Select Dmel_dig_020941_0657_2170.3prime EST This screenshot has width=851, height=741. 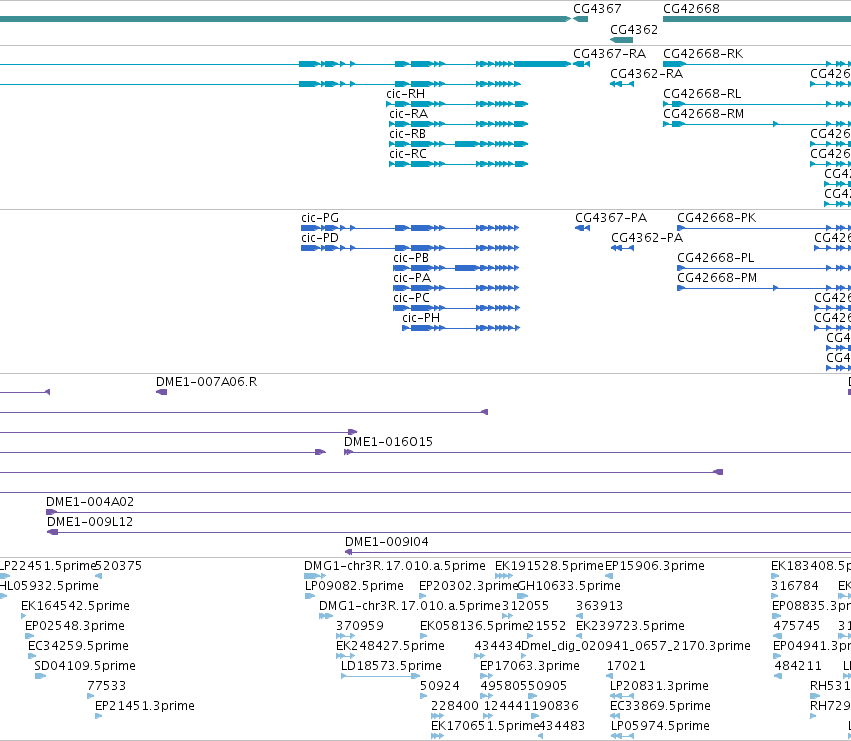524,656
